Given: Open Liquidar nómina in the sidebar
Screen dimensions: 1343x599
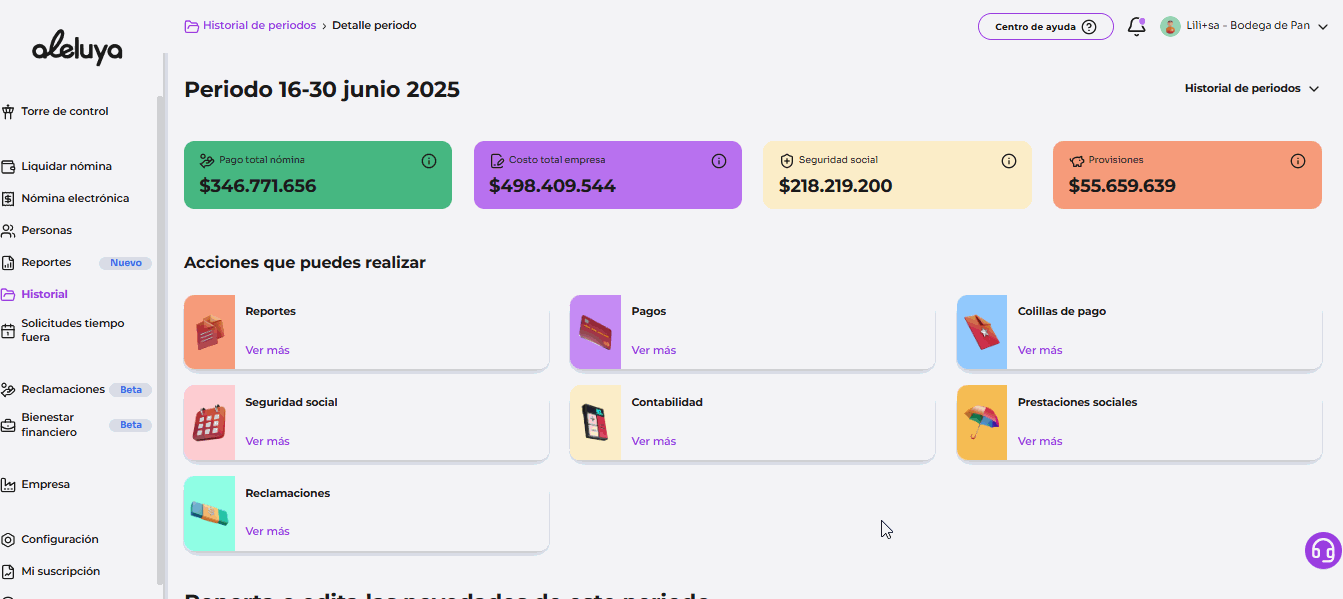Looking at the screenshot, I should [66, 166].
